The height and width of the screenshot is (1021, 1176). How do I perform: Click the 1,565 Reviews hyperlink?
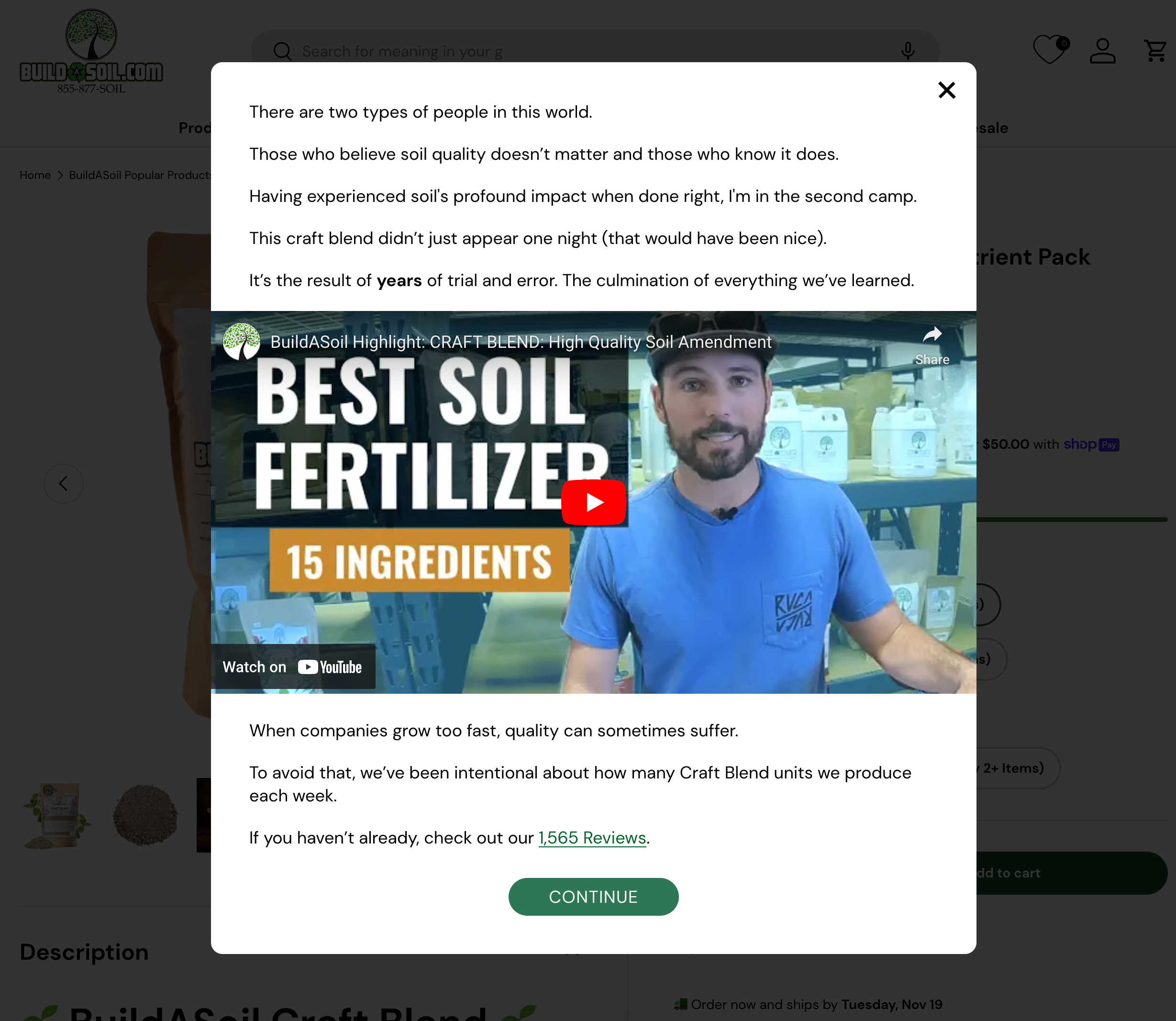click(592, 837)
